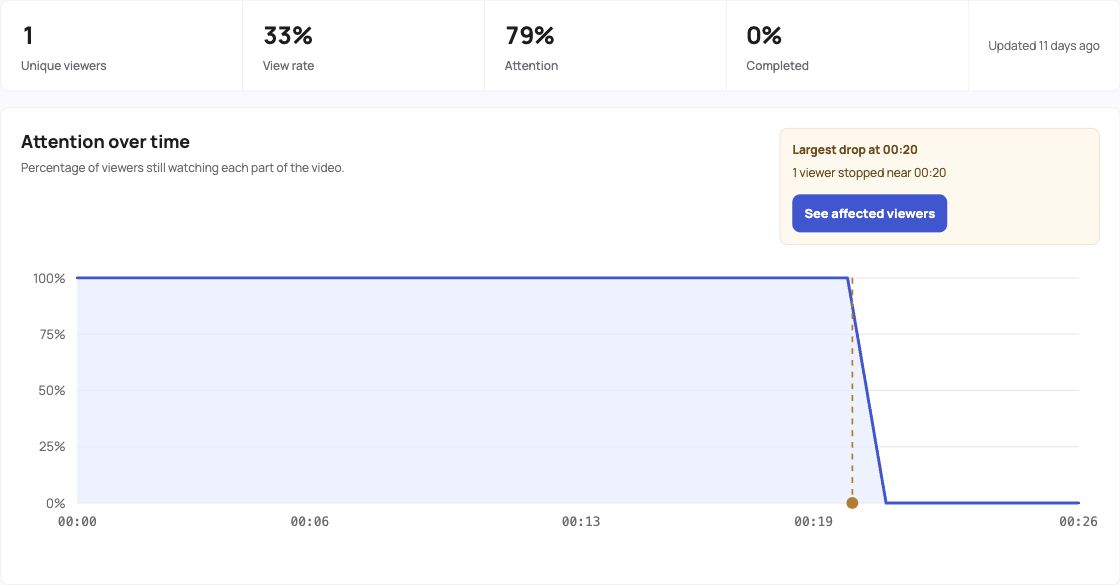Click the chart description subtitle text
Screen dimensions: 1120x585
point(182,168)
